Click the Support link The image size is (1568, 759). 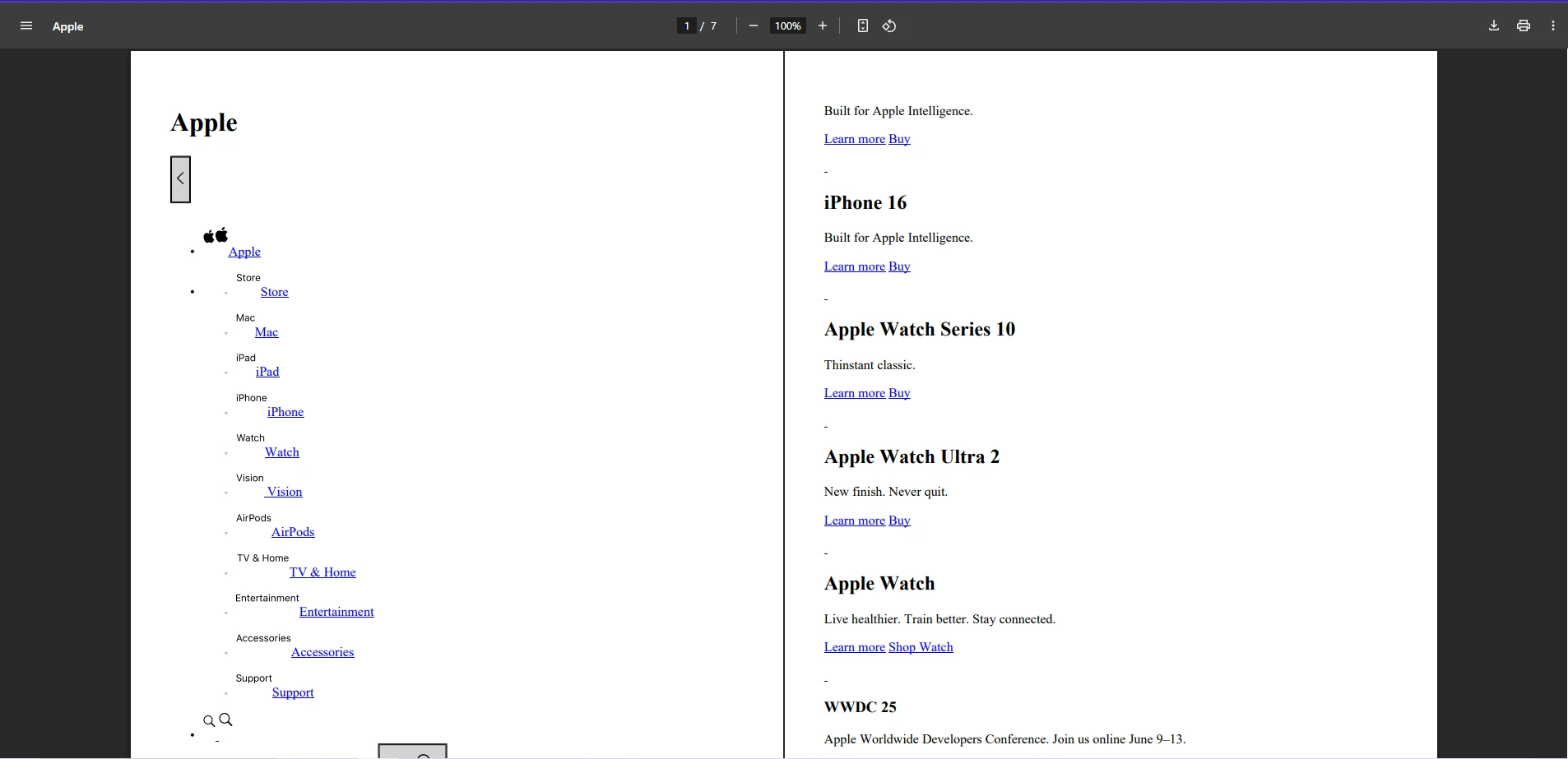(293, 692)
